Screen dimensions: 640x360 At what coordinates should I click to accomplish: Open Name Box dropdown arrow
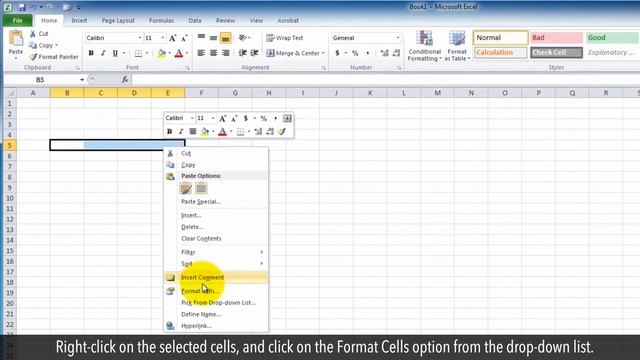pyautogui.click(x=82, y=80)
